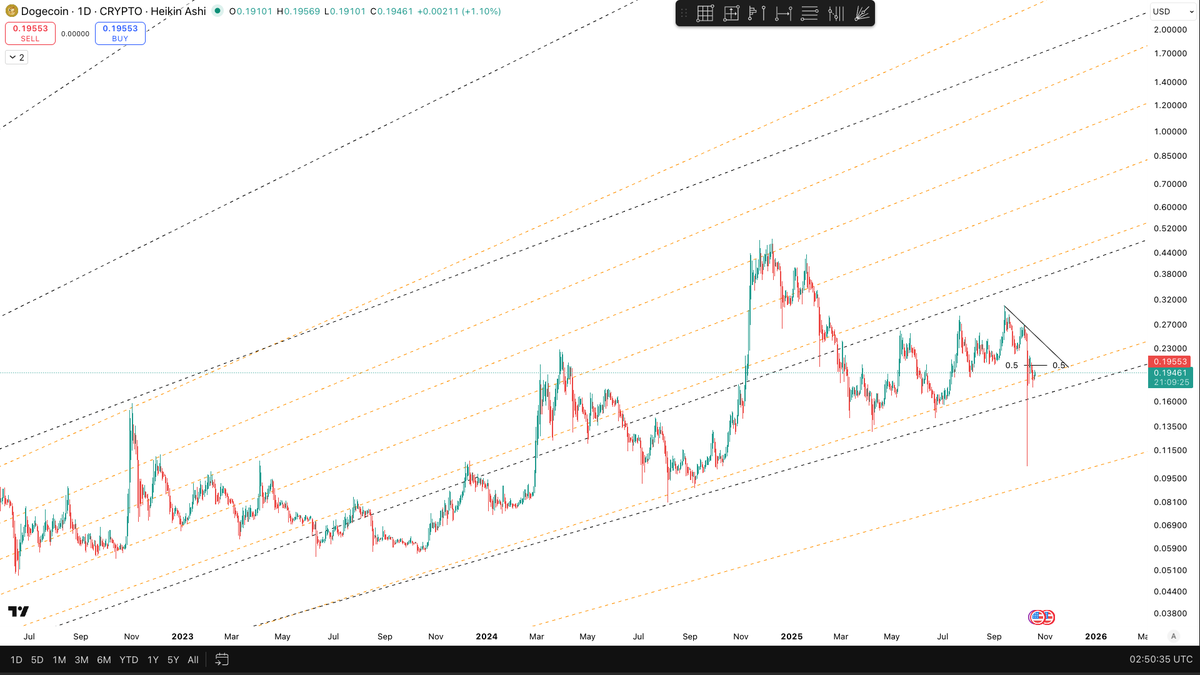
Task: Set time range to 1M
Action: point(59,660)
